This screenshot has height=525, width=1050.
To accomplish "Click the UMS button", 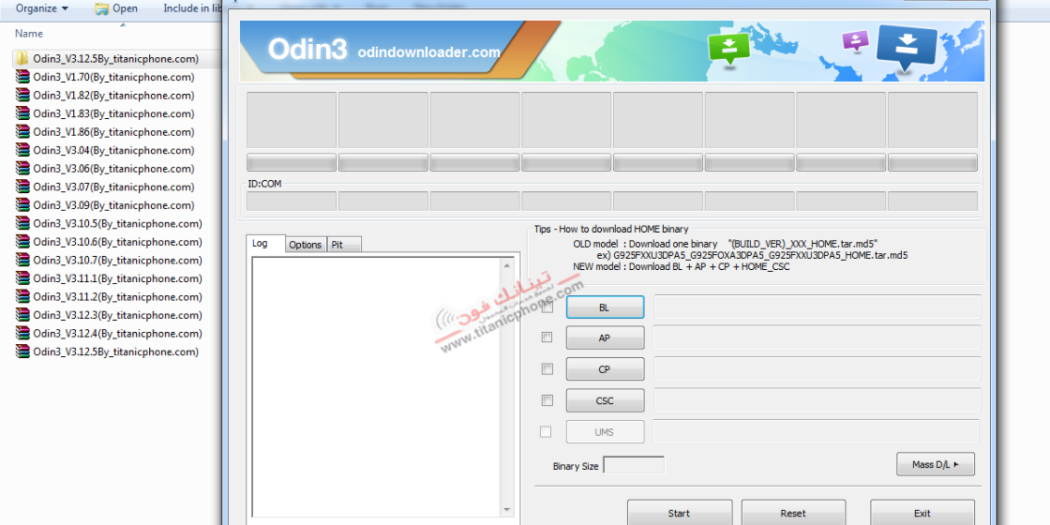I will (x=605, y=432).
